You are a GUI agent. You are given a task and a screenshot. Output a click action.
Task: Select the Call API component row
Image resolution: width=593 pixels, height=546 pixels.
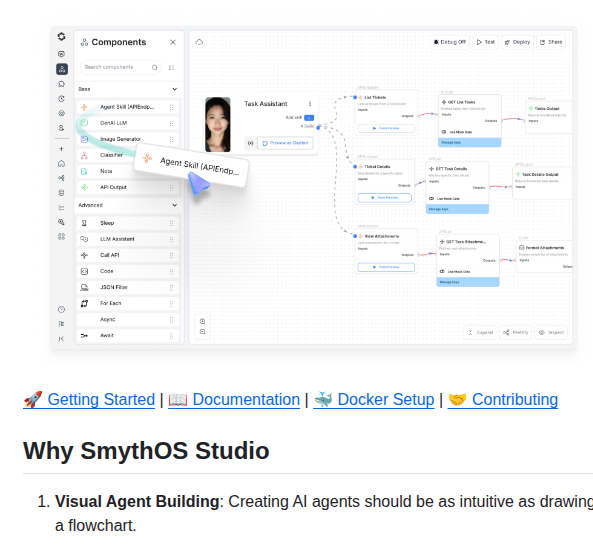click(128, 255)
